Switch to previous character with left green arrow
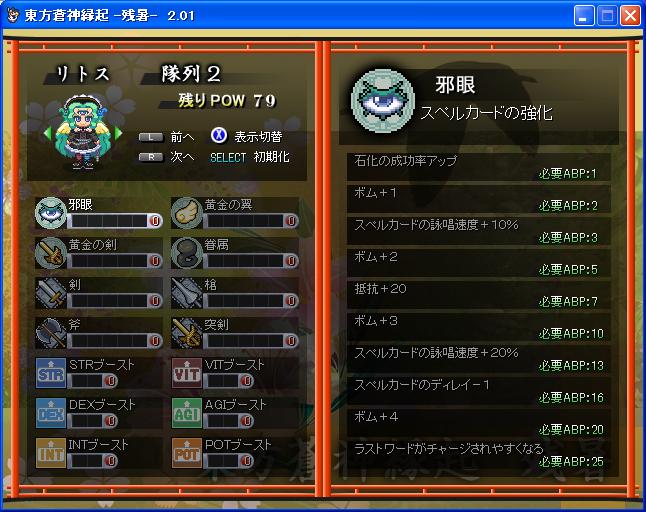The width and height of the screenshot is (646, 512). click(x=47, y=133)
